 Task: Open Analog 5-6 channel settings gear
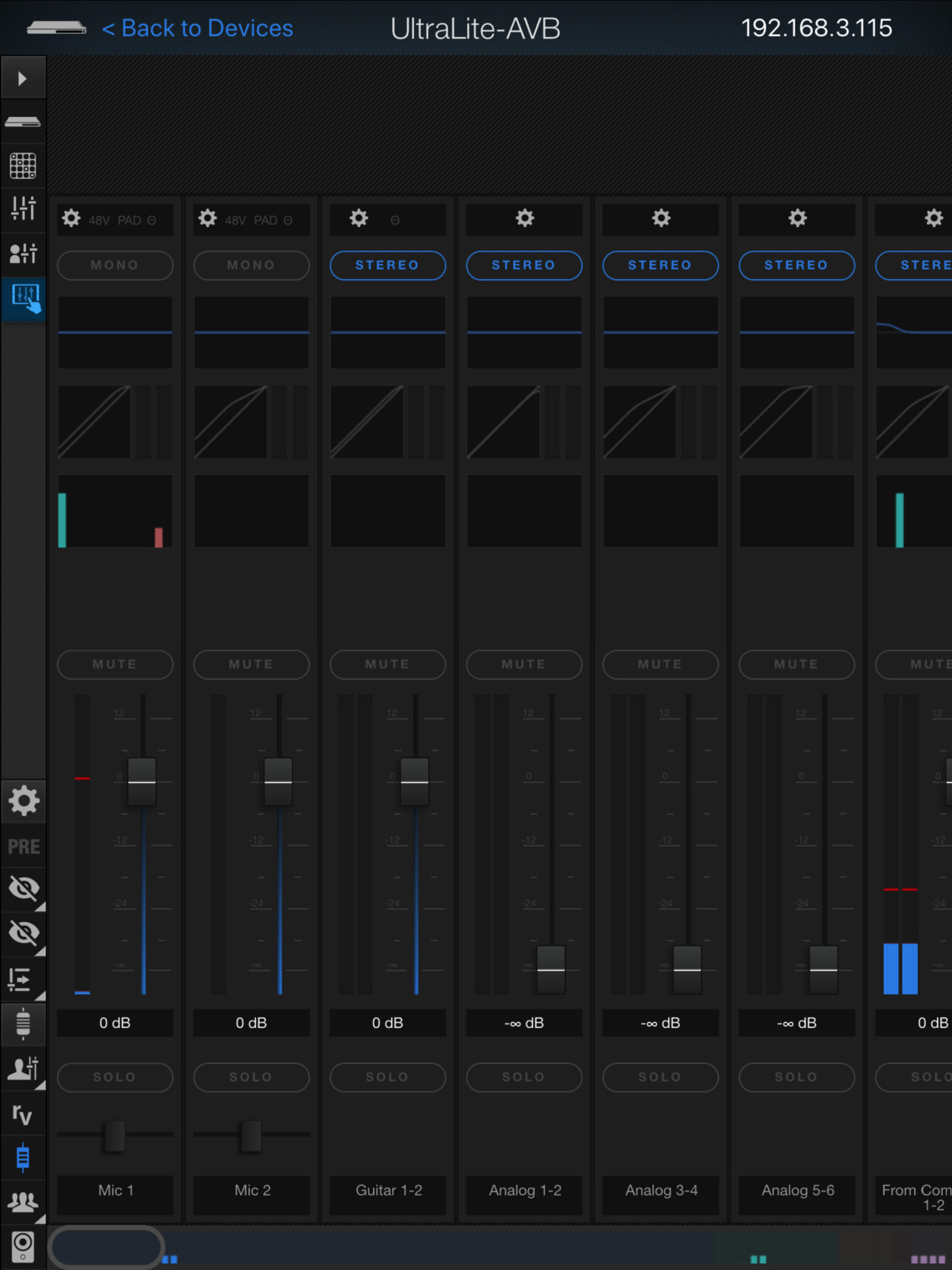(797, 218)
